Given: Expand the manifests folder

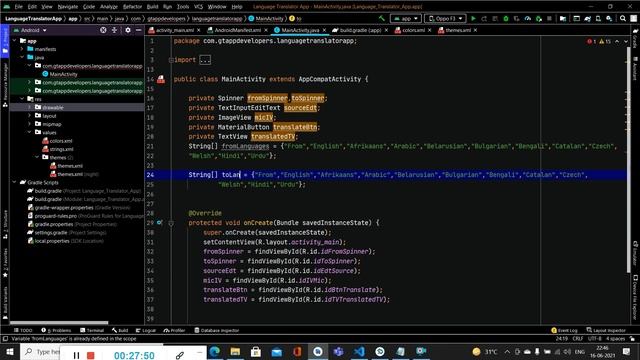Looking at the screenshot, I should pyautogui.click(x=22, y=49).
